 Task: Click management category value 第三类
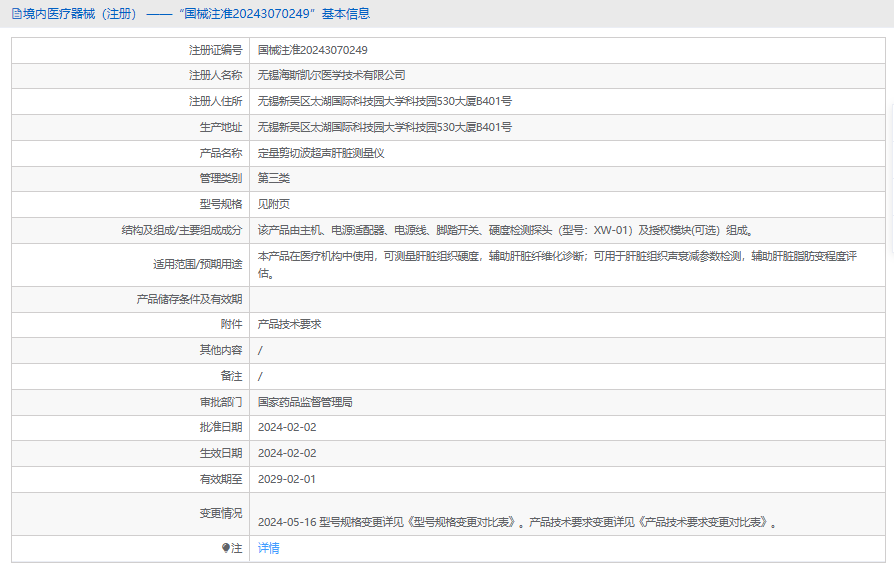click(x=274, y=178)
